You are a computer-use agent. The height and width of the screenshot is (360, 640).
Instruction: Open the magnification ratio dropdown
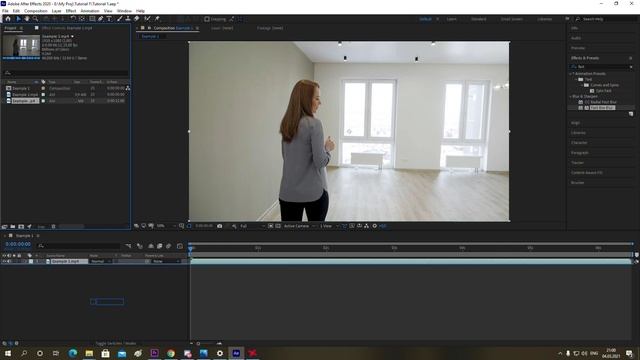pos(166,226)
